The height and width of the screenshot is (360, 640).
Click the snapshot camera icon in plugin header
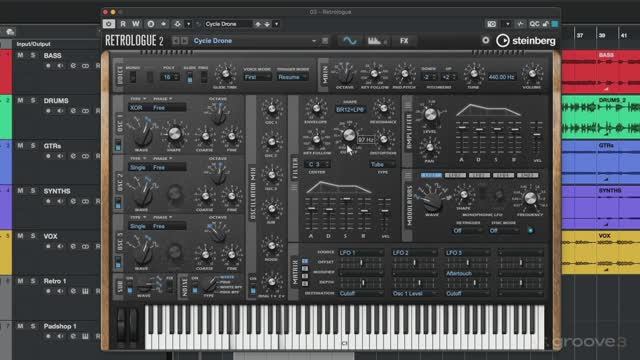(x=492, y=24)
